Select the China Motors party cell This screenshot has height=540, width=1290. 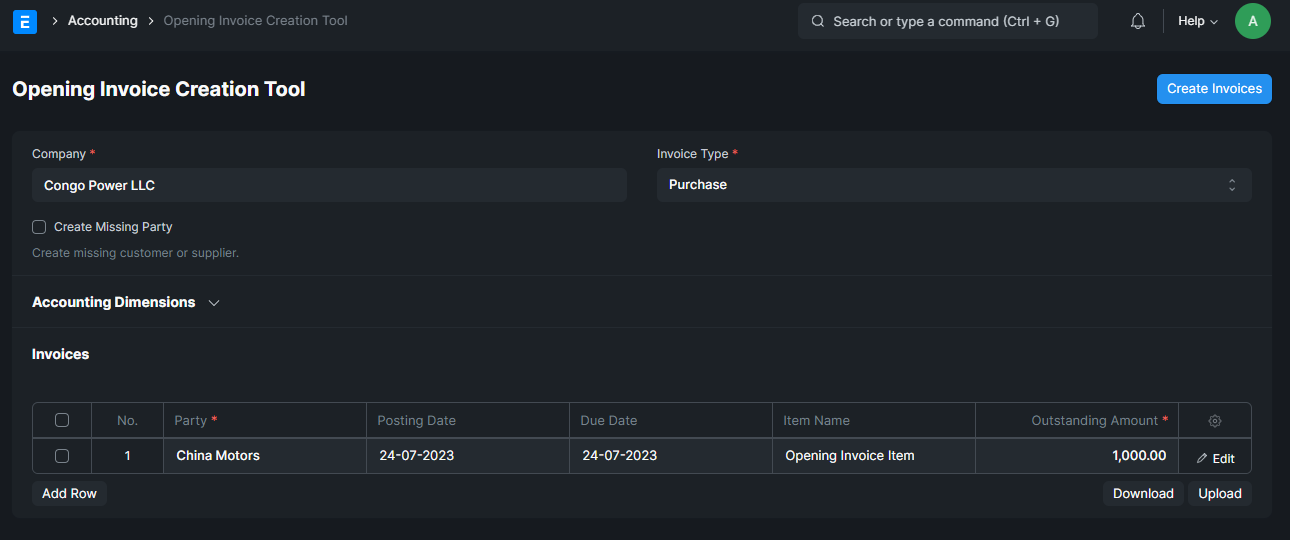click(x=265, y=456)
